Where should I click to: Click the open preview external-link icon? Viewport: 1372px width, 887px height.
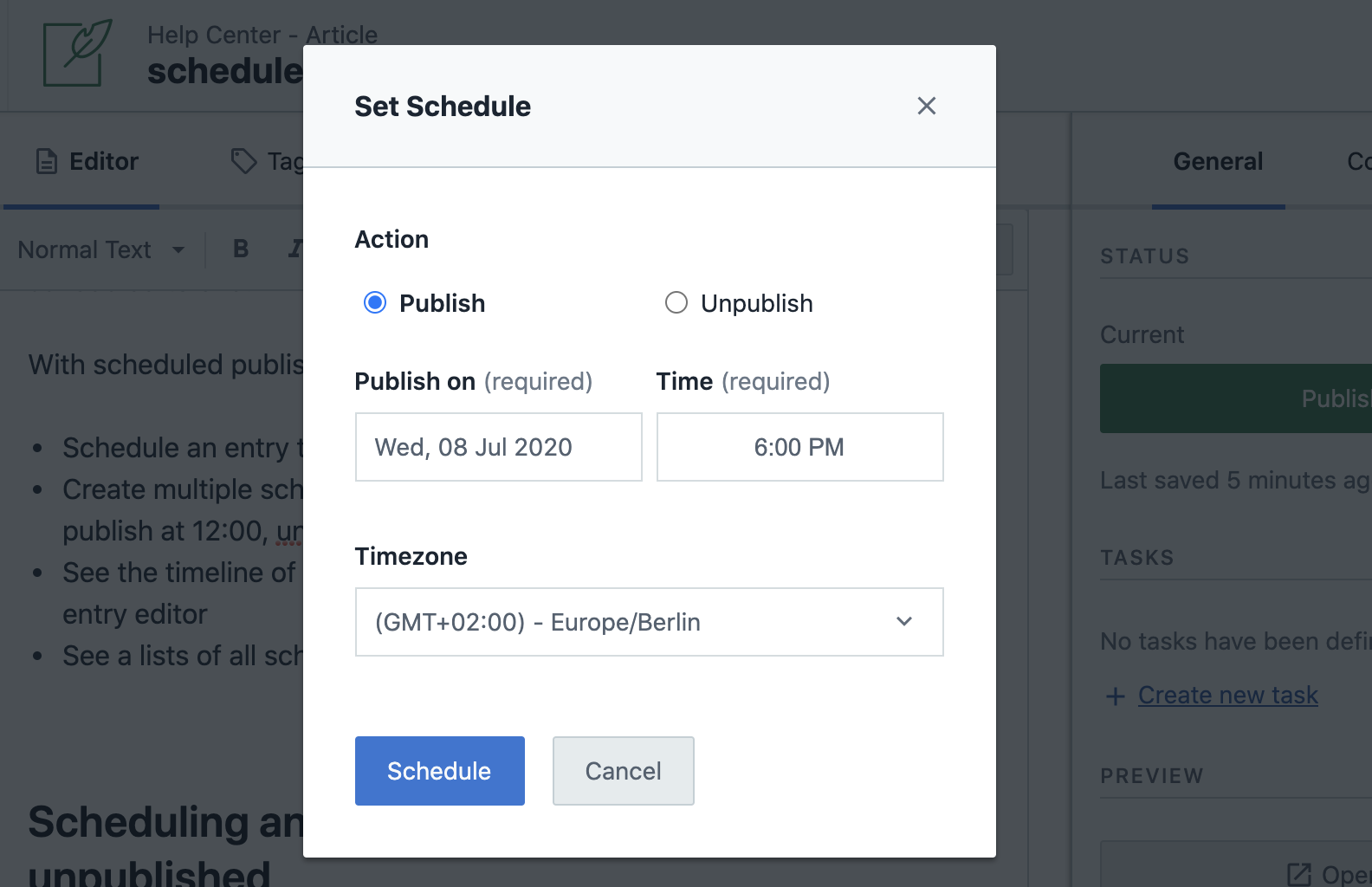click(1299, 874)
